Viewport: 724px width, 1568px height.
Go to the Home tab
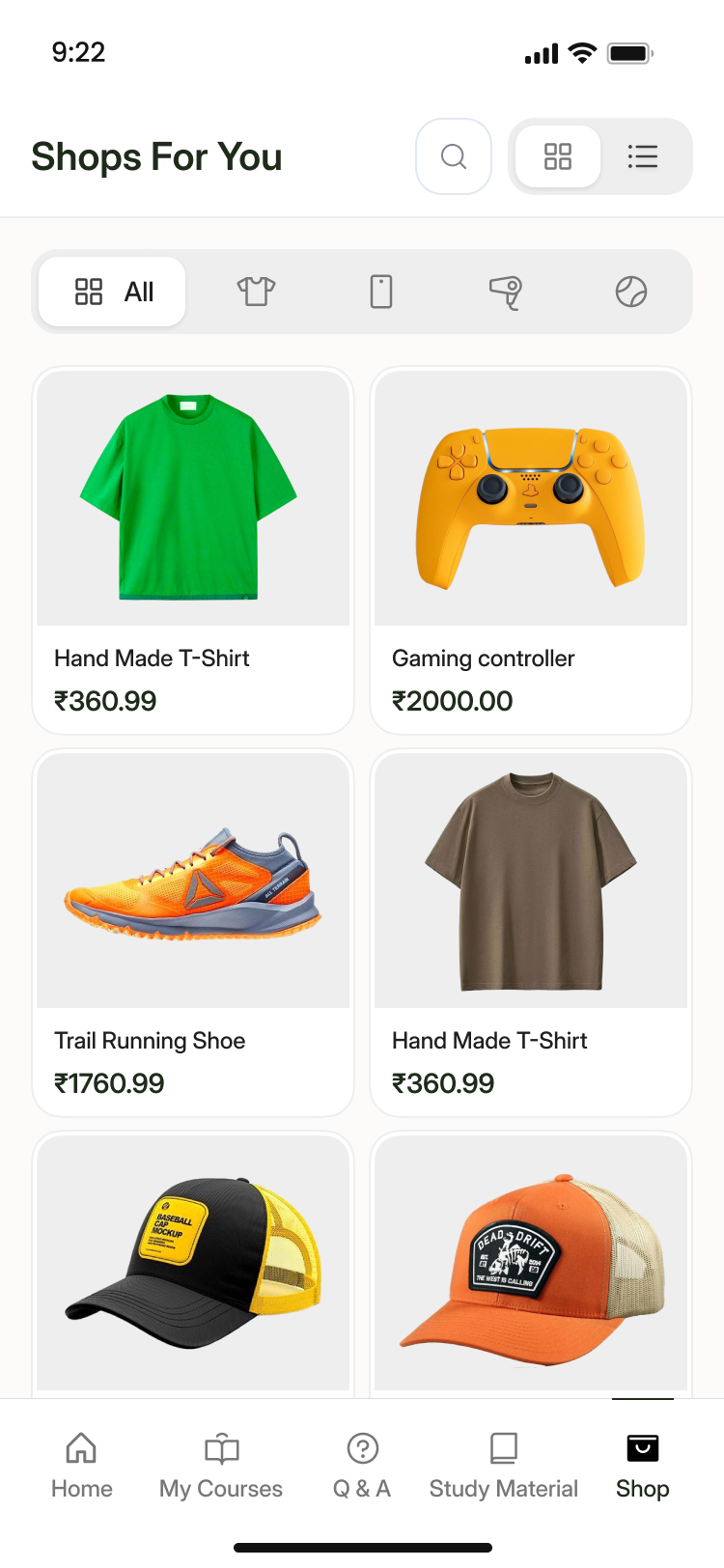pyautogui.click(x=82, y=1465)
